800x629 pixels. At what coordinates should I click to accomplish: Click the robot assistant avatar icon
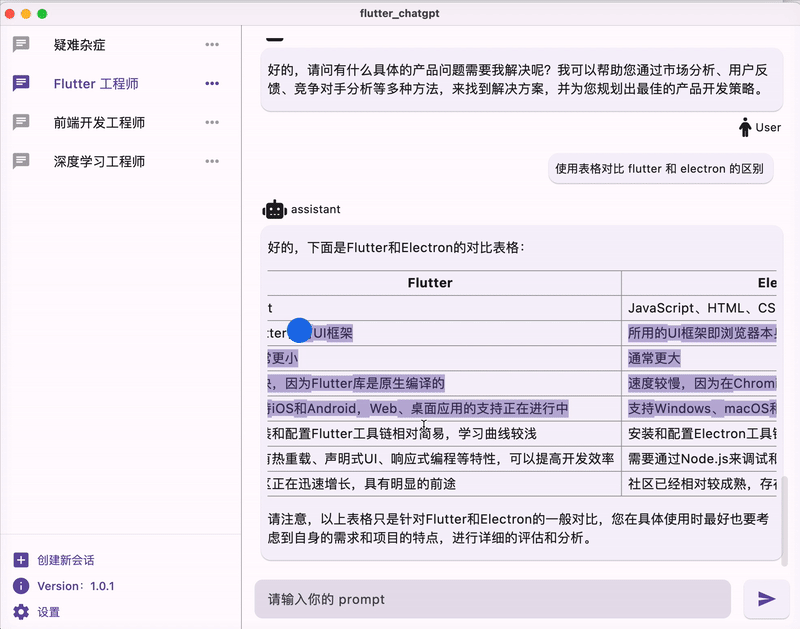tap(274, 209)
